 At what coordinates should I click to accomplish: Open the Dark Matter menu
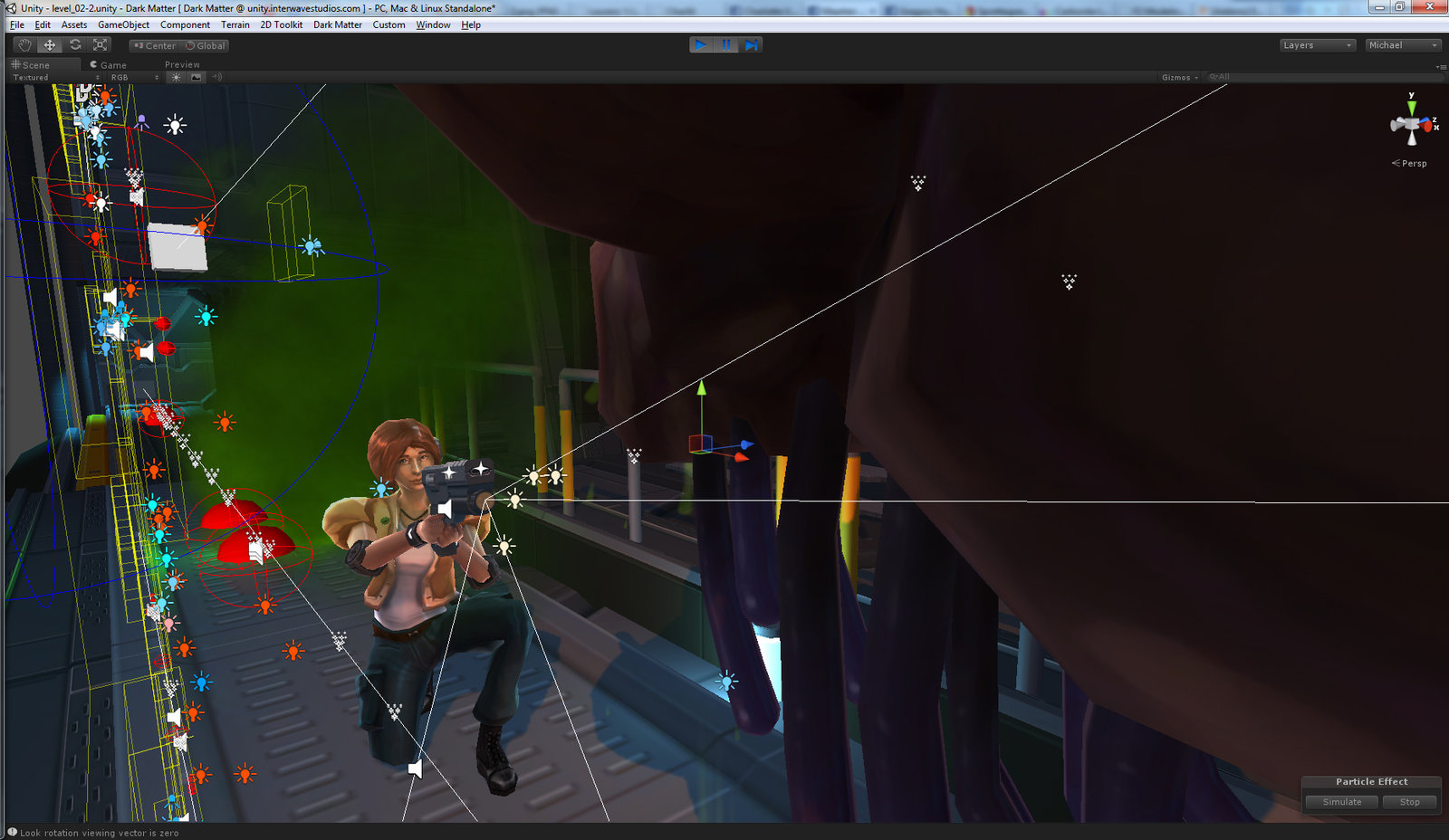pos(338,24)
